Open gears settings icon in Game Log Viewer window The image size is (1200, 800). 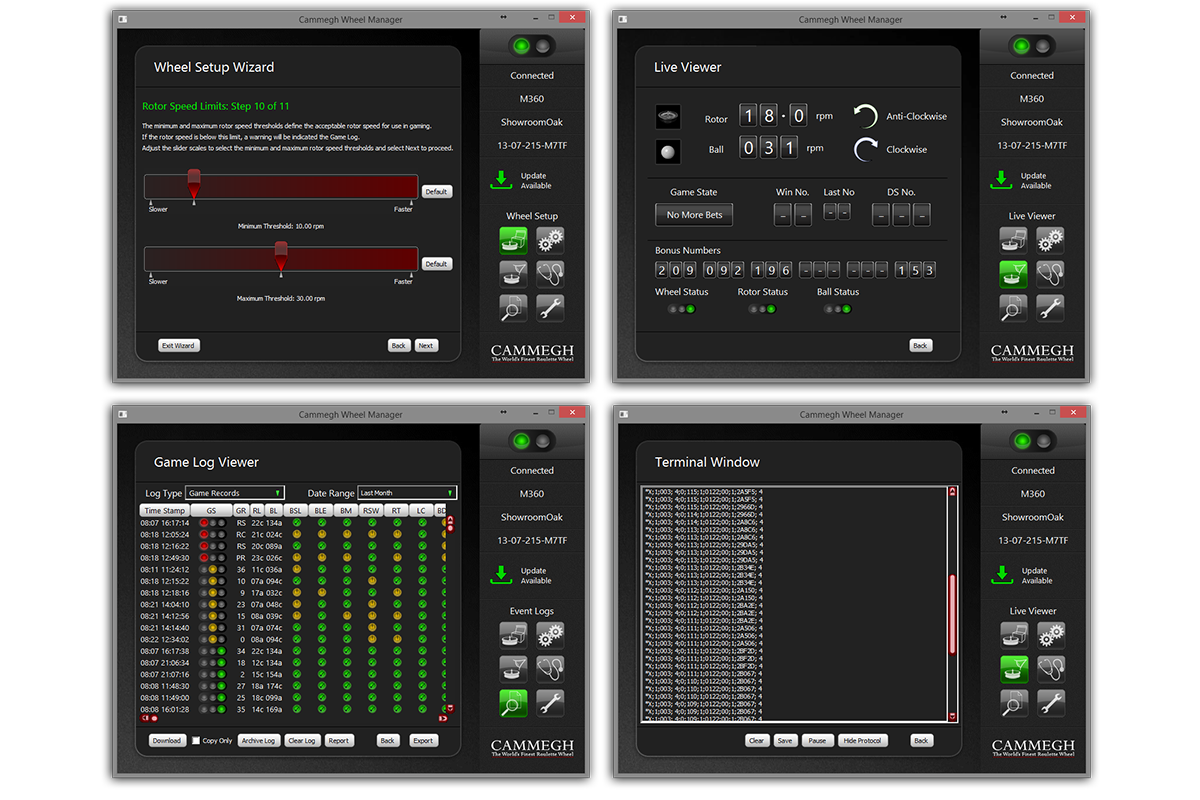pyautogui.click(x=550, y=635)
